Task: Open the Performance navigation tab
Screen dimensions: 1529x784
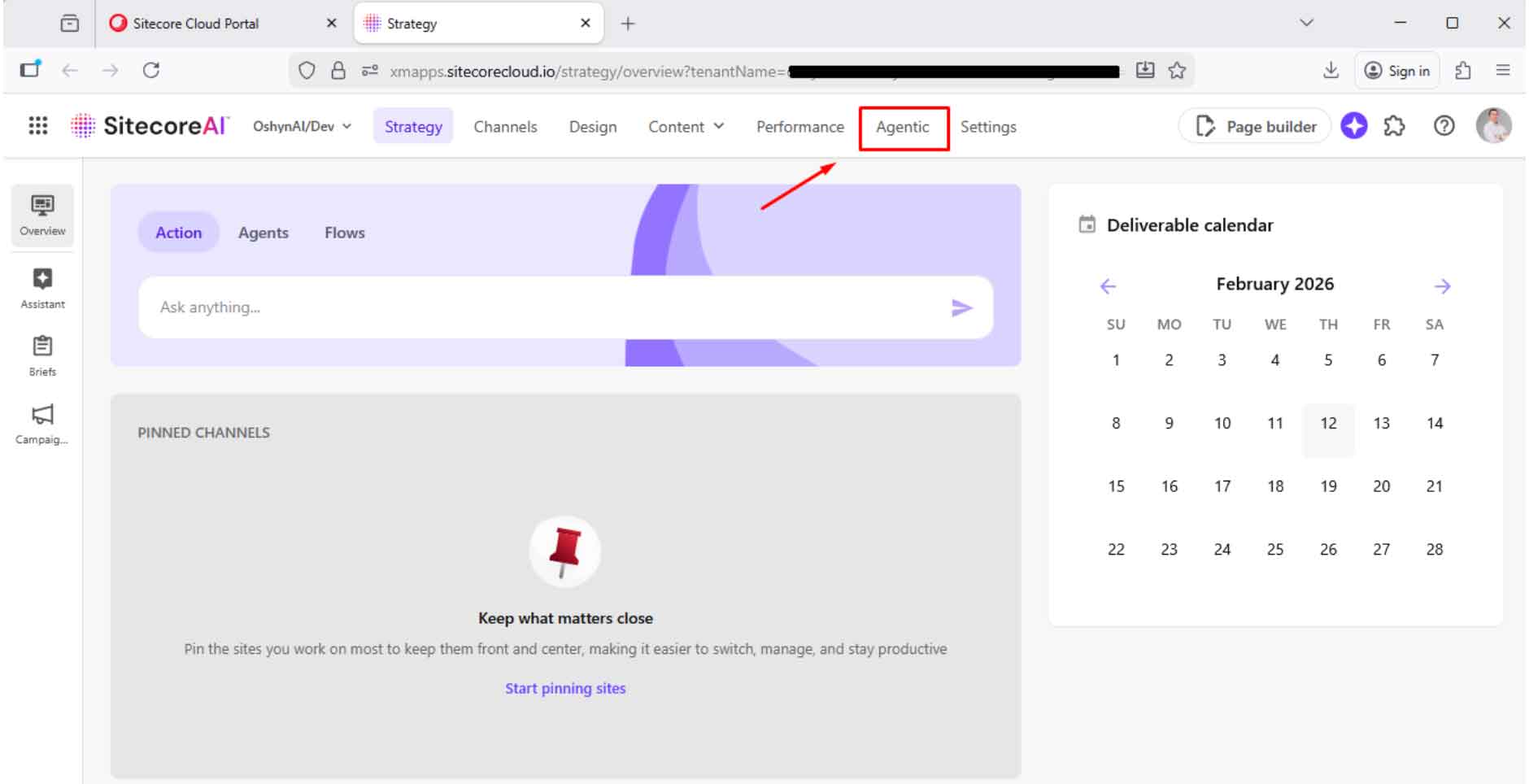Action: (x=800, y=127)
